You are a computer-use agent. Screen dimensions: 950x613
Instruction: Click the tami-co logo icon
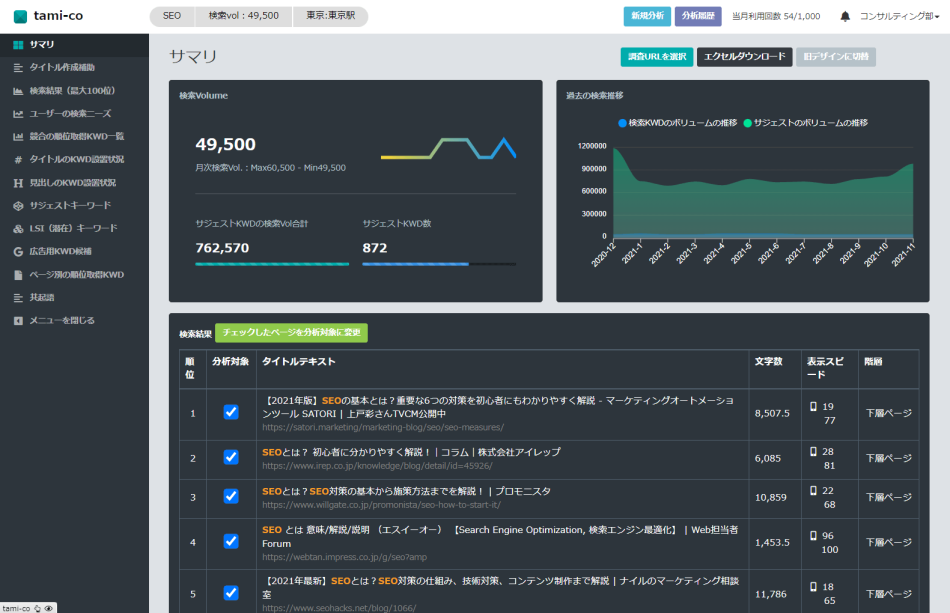click(20, 16)
